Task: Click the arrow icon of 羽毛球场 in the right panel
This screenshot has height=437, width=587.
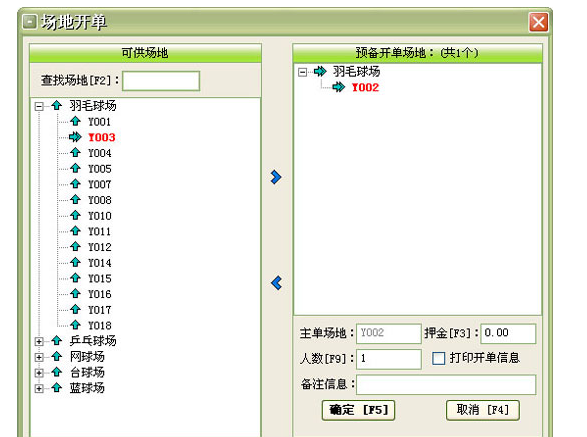Action: [320, 71]
